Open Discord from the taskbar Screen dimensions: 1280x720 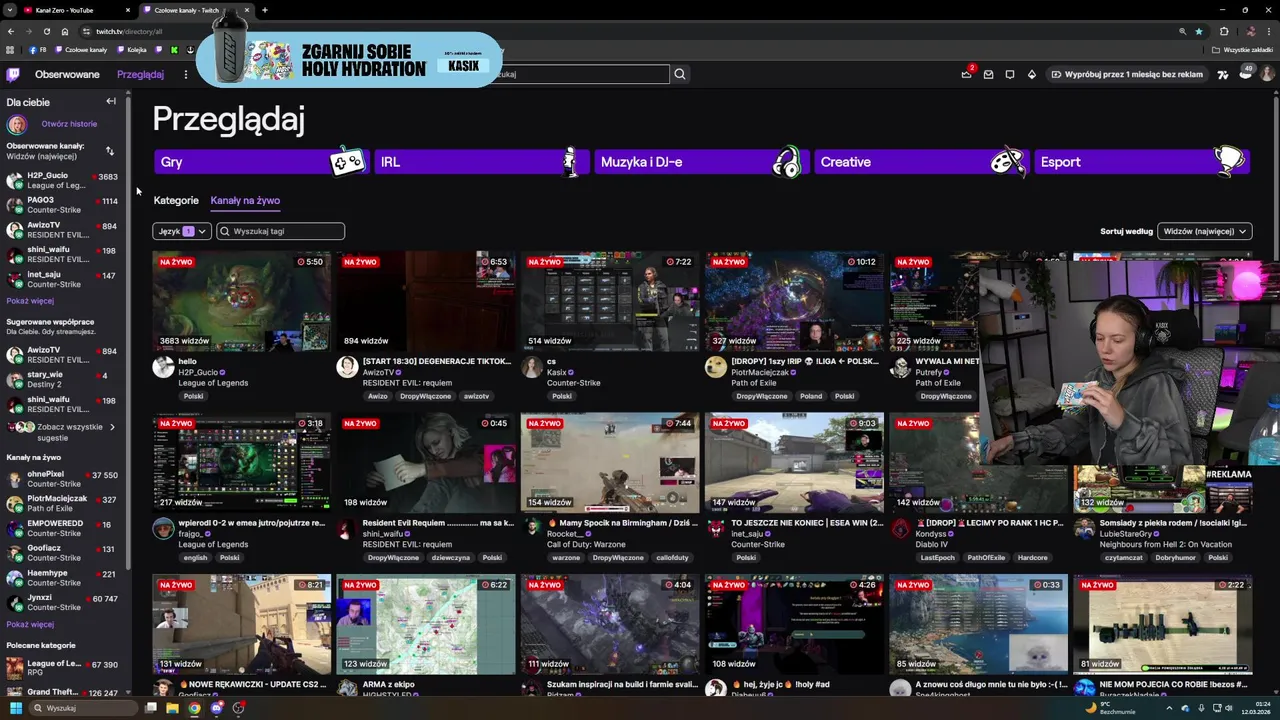click(216, 708)
